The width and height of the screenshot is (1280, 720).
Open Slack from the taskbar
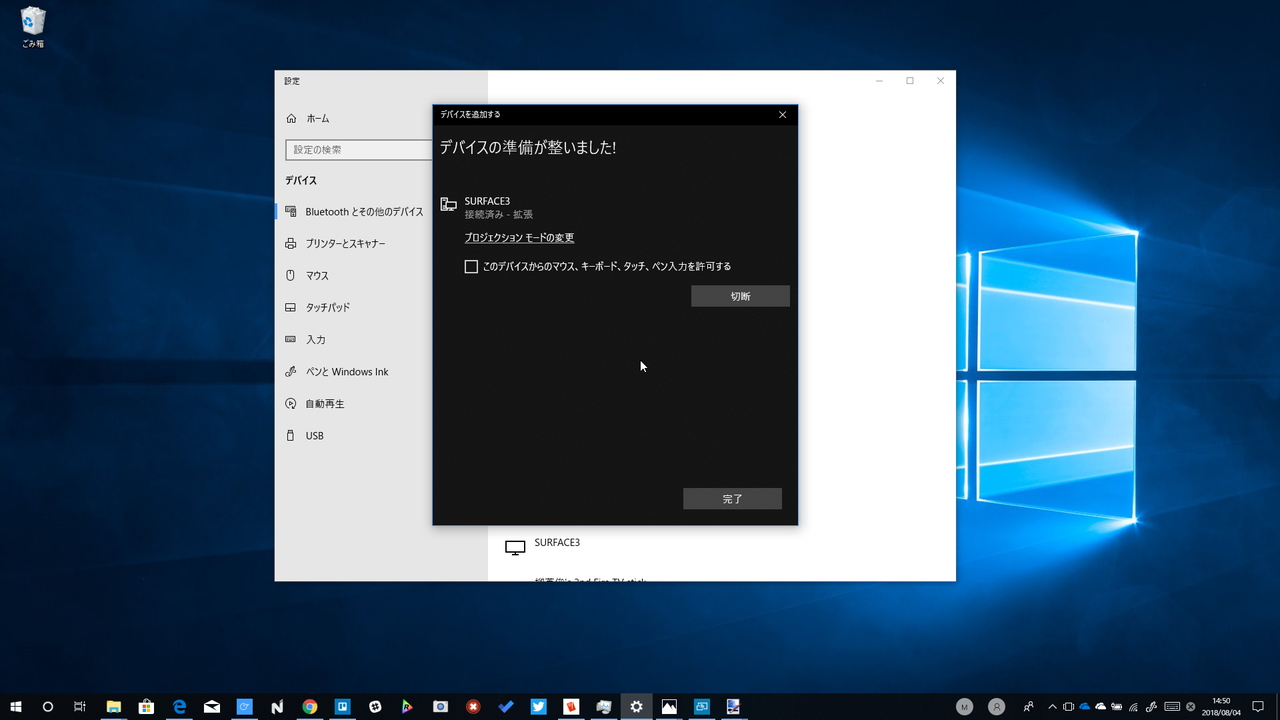pos(375,707)
